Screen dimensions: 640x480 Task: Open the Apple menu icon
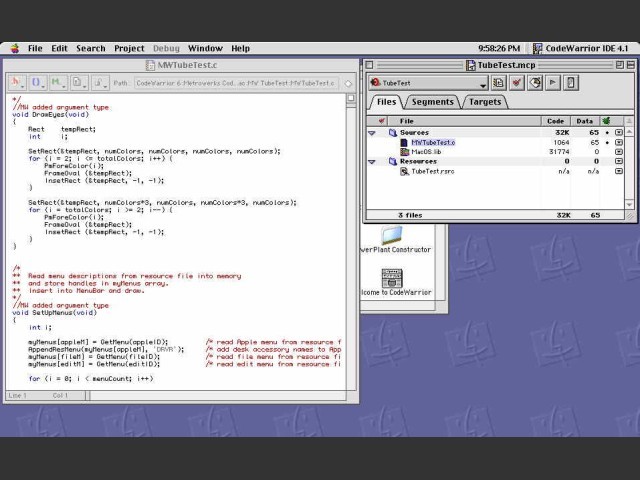click(14, 48)
